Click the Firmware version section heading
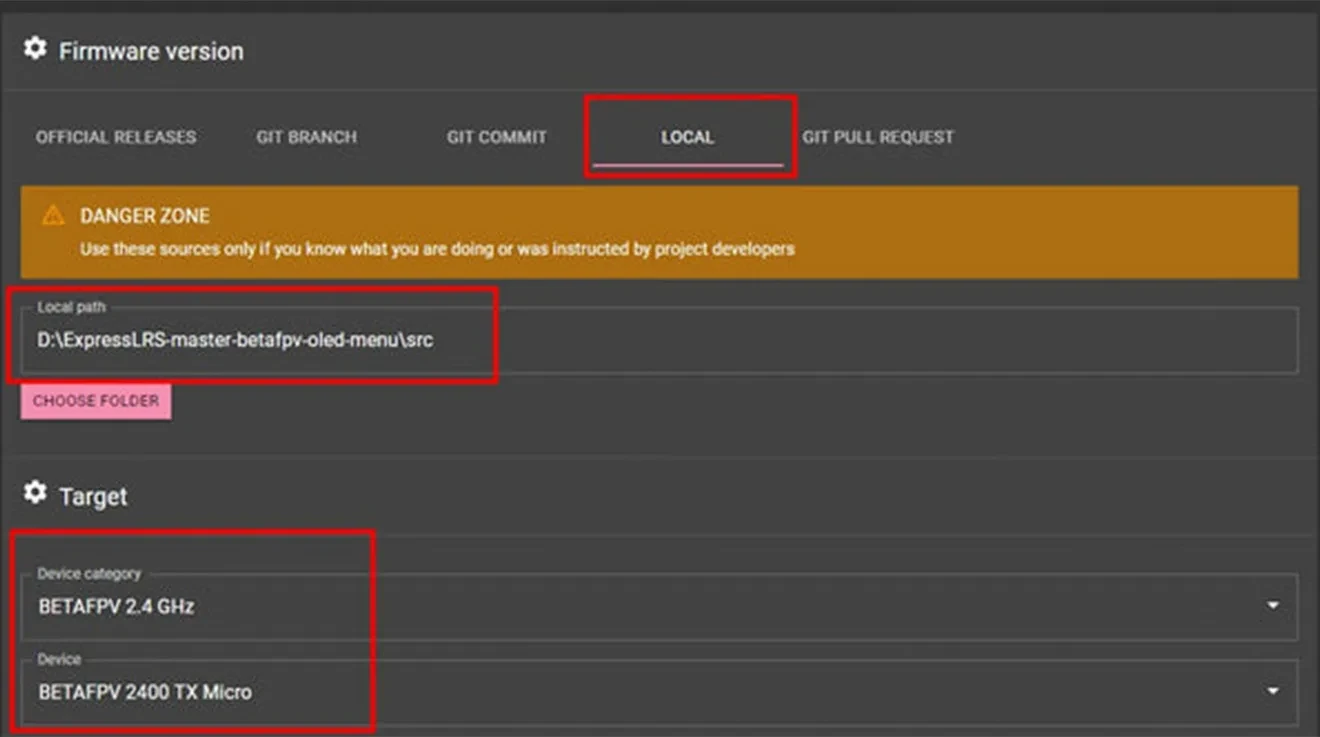Screen dimensions: 1320x737 [x=151, y=51]
